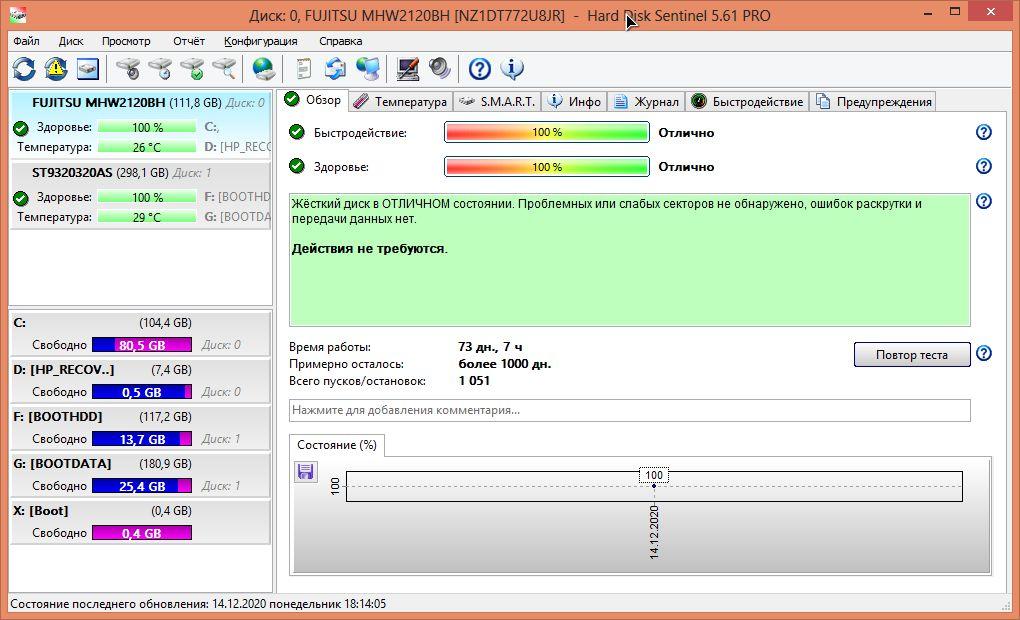This screenshot has width=1020, height=620.
Task: Switch to the Температура tab
Action: (401, 101)
